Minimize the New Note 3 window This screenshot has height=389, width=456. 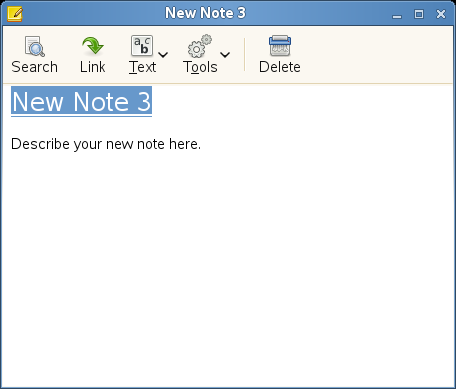tap(397, 15)
